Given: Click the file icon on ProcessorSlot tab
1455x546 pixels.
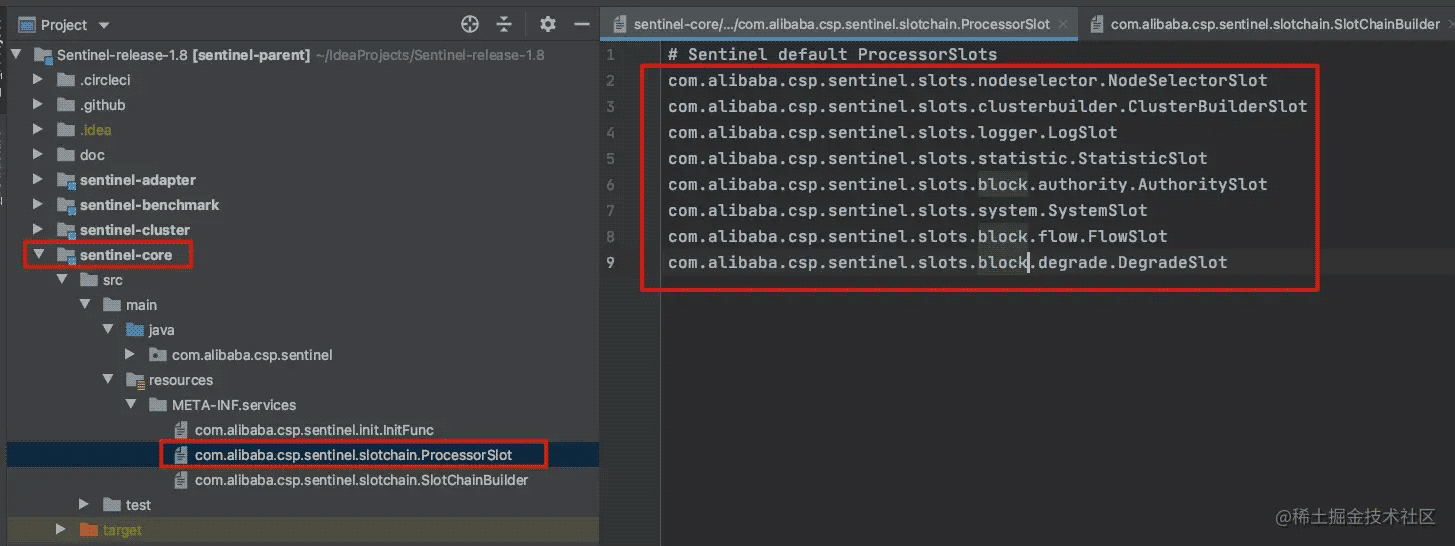Looking at the screenshot, I should (620, 24).
